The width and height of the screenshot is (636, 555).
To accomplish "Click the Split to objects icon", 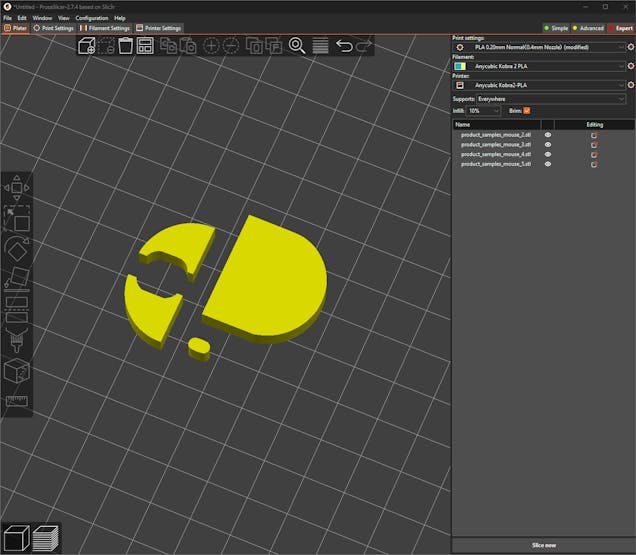I will tap(254, 45).
